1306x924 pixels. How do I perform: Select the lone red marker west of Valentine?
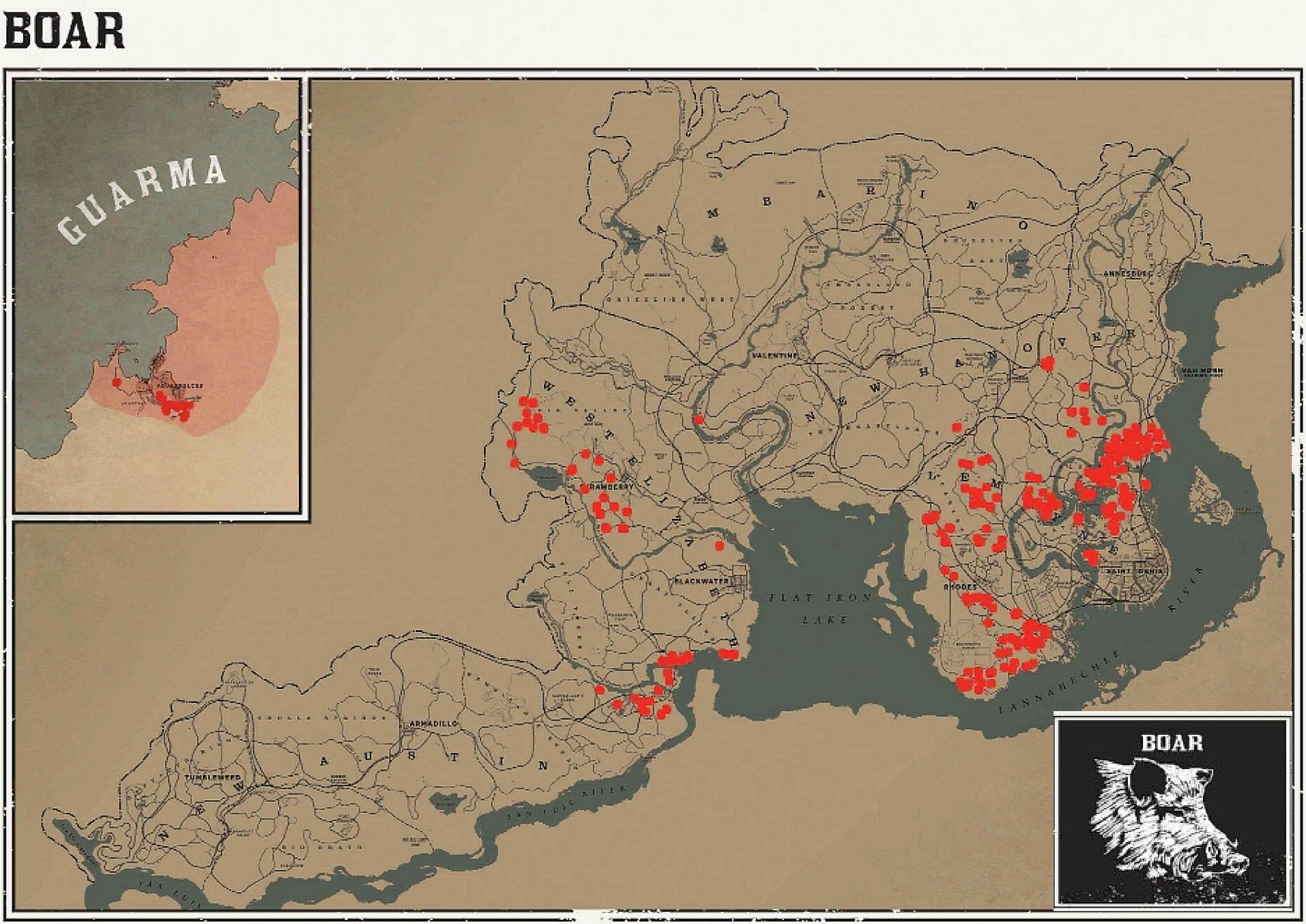tap(698, 420)
